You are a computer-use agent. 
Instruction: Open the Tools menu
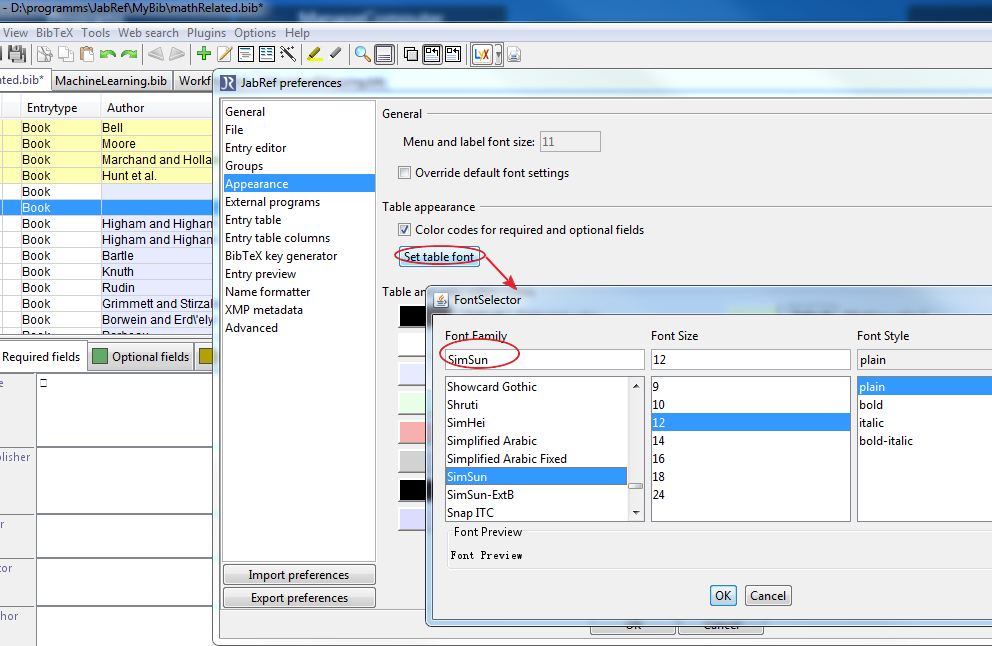pos(96,33)
